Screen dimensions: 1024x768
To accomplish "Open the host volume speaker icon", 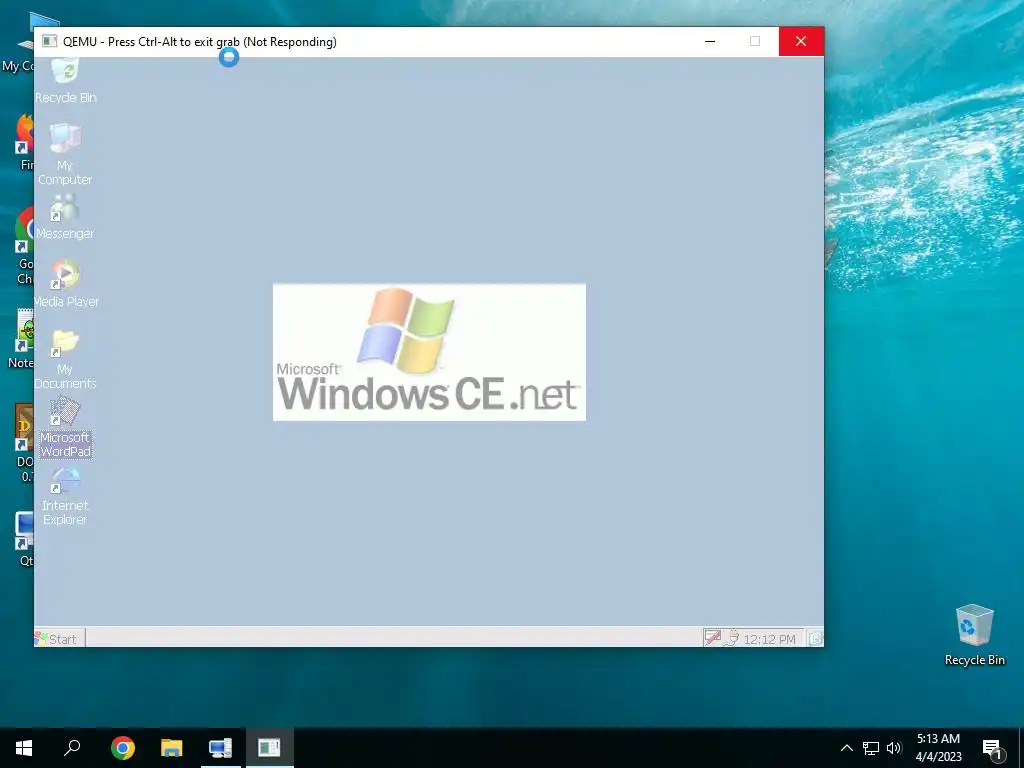I will [x=894, y=748].
